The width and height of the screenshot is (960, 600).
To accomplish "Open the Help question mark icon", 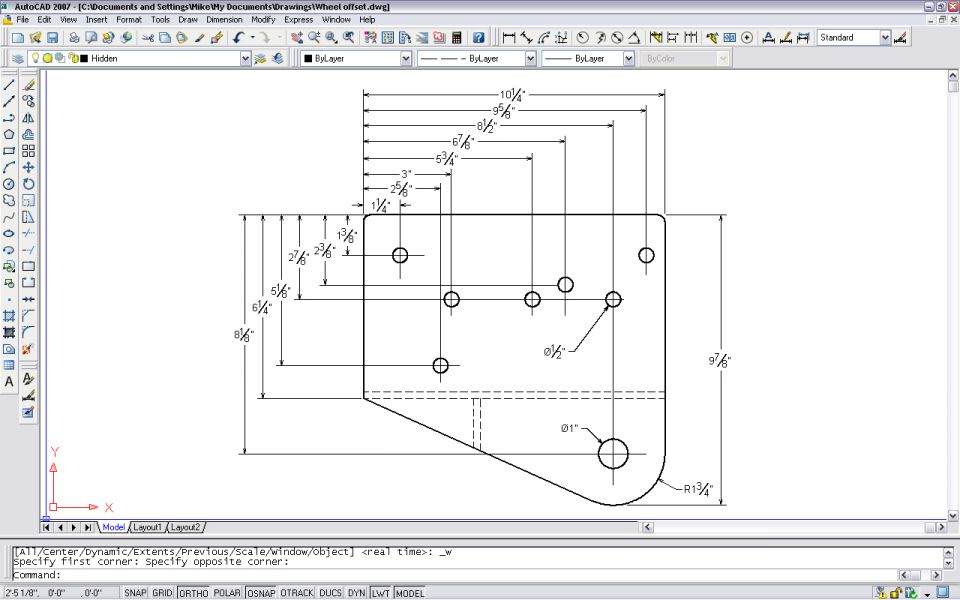I will 479,38.
